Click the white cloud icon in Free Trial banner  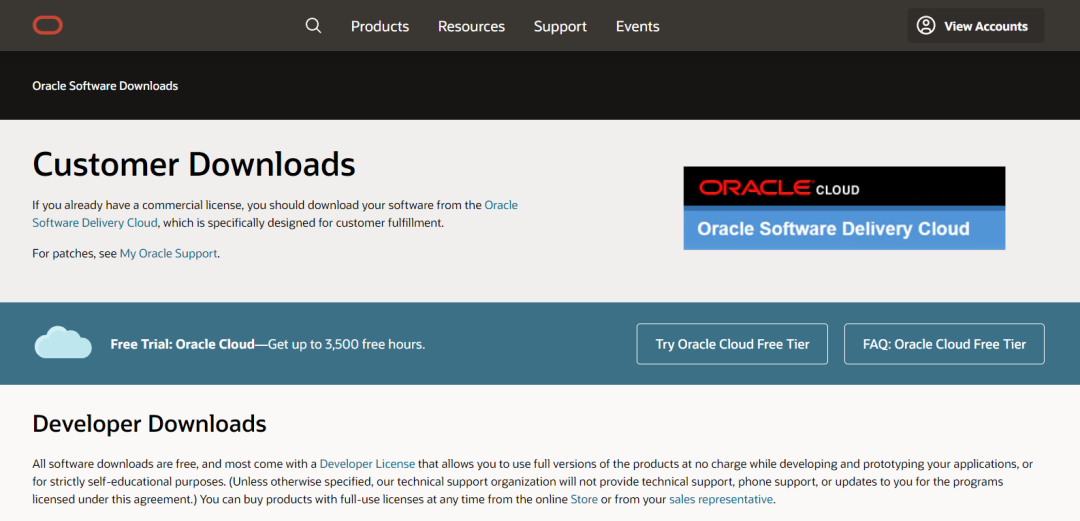[63, 343]
